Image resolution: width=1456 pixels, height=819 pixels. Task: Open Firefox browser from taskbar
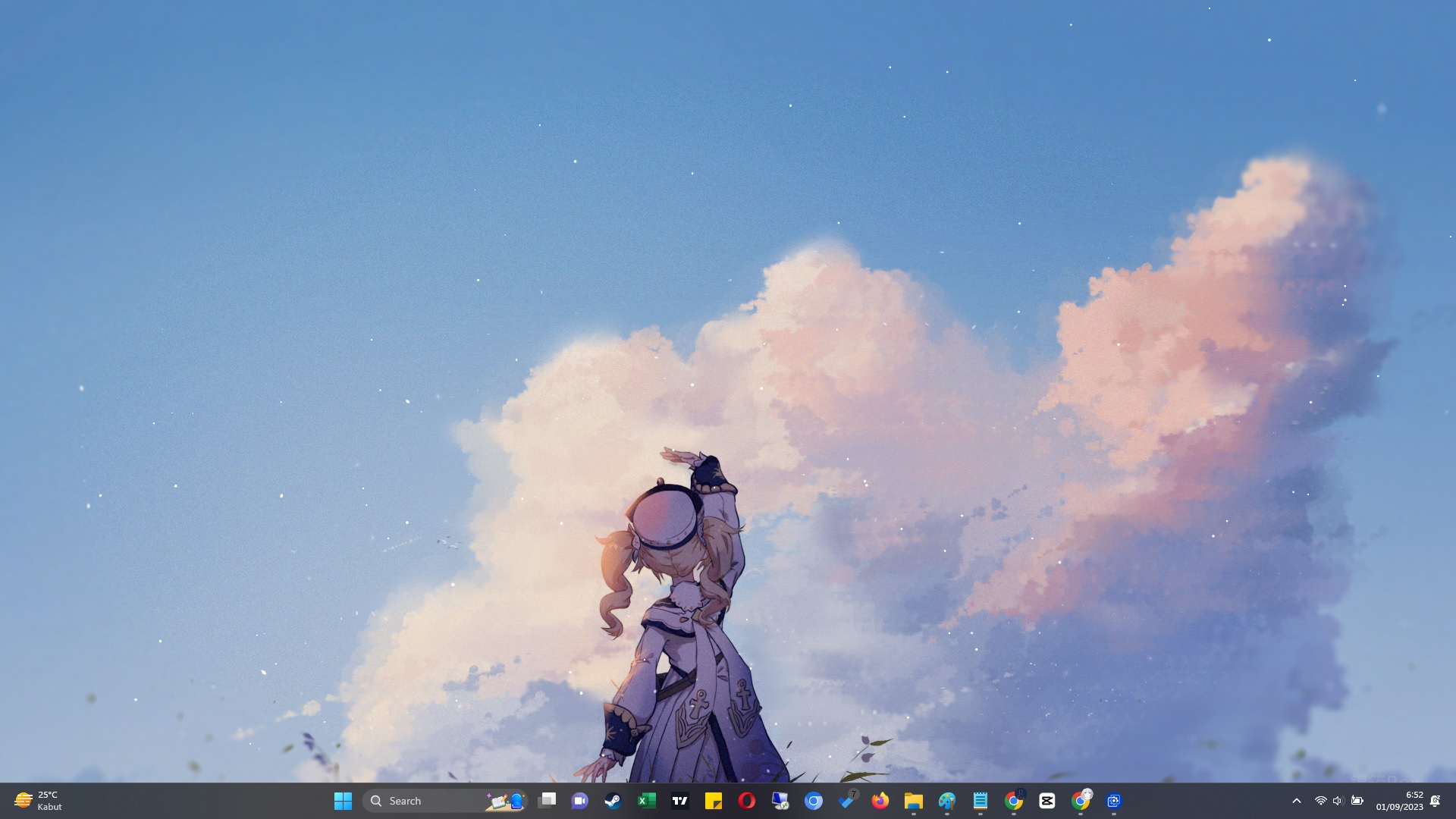click(x=880, y=801)
